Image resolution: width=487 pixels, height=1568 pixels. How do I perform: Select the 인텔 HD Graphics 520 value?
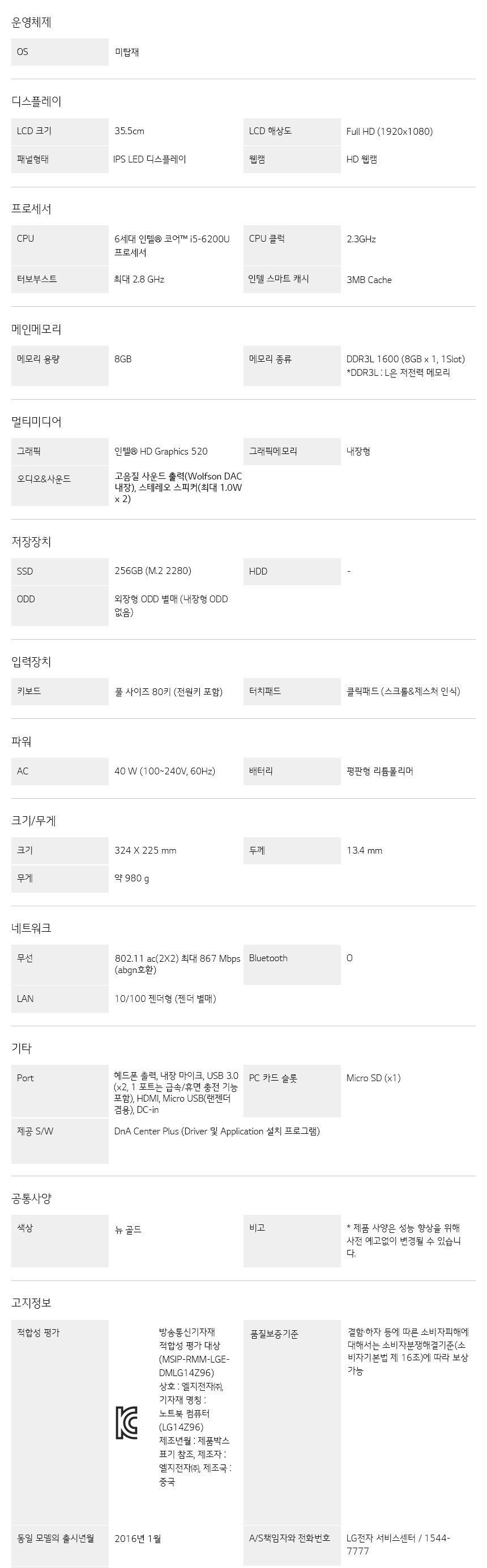(x=161, y=451)
